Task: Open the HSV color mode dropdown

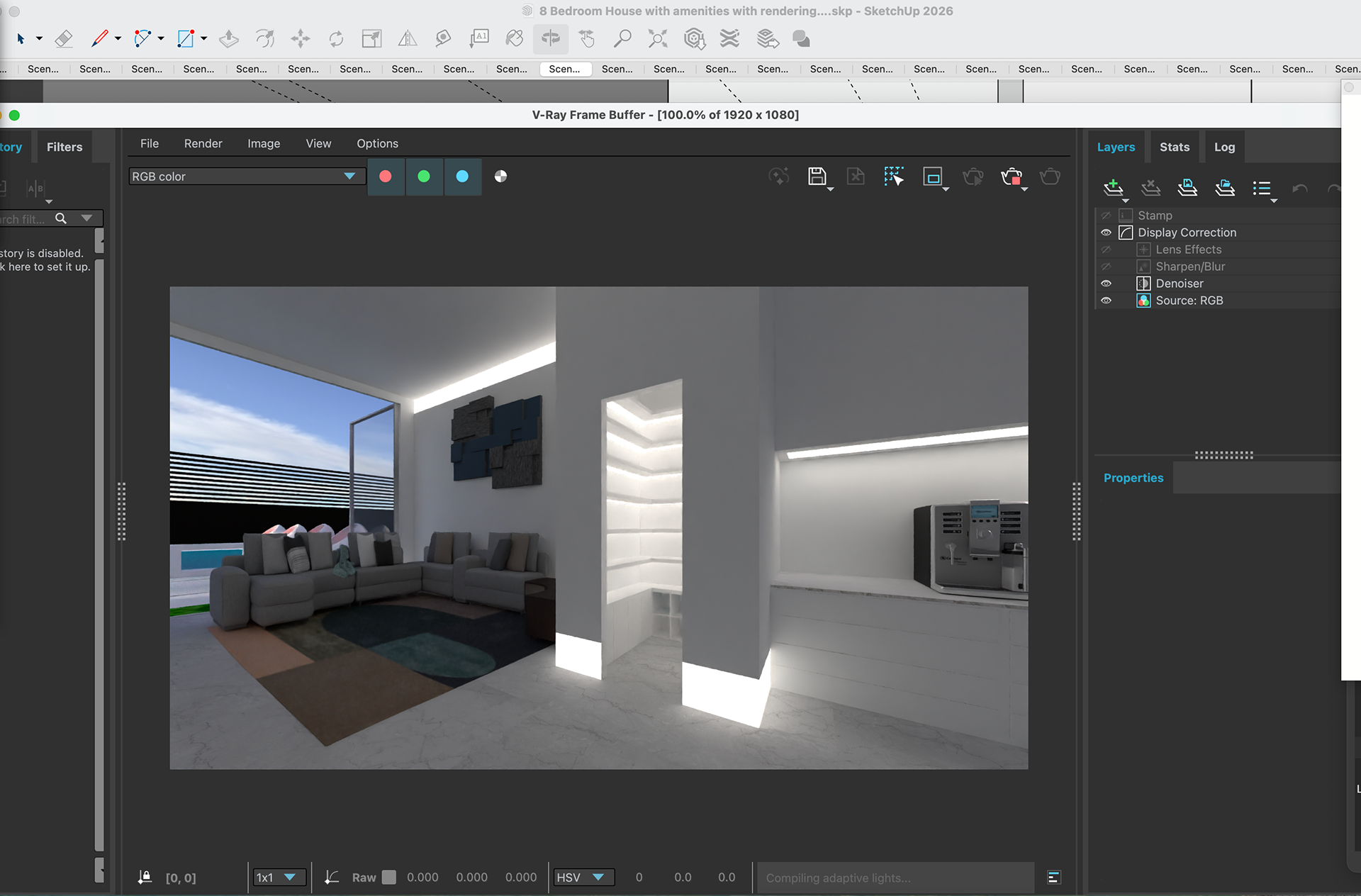Action: (x=581, y=878)
